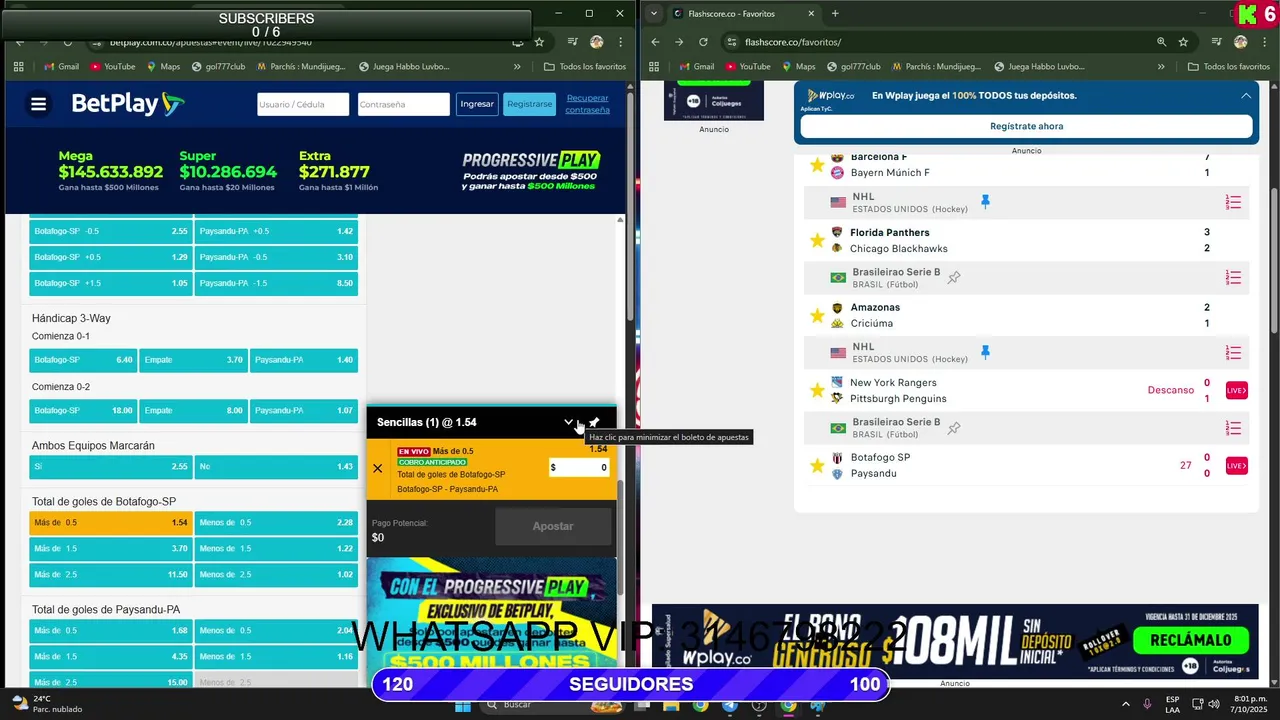The width and height of the screenshot is (1280, 720).
Task: Select Botafogo-SP +1.5 handicap at 1.05
Action: coord(111,283)
